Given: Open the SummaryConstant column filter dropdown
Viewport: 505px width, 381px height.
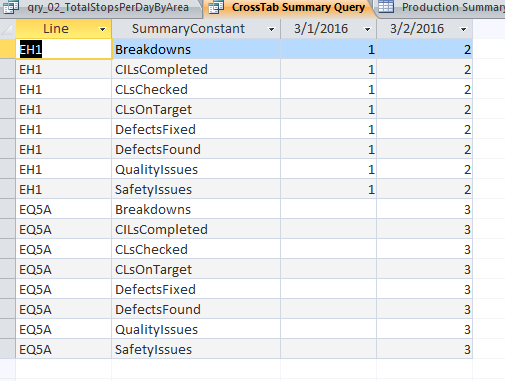Looking at the screenshot, I should [272, 29].
